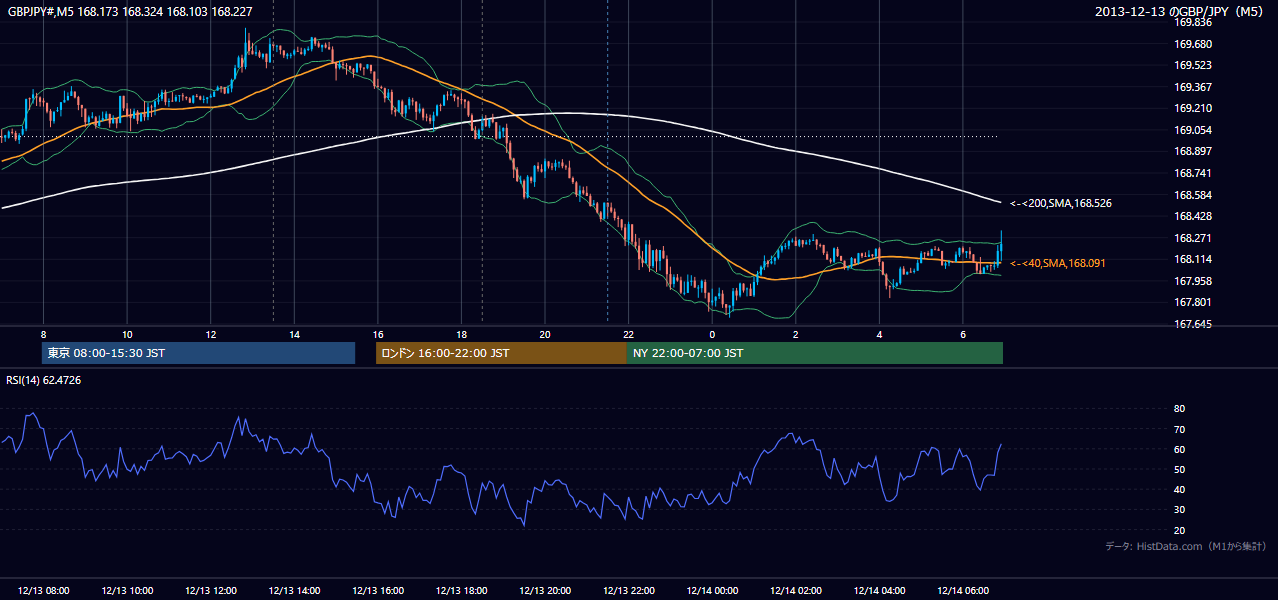Click price axis label 169.523

[1193, 65]
